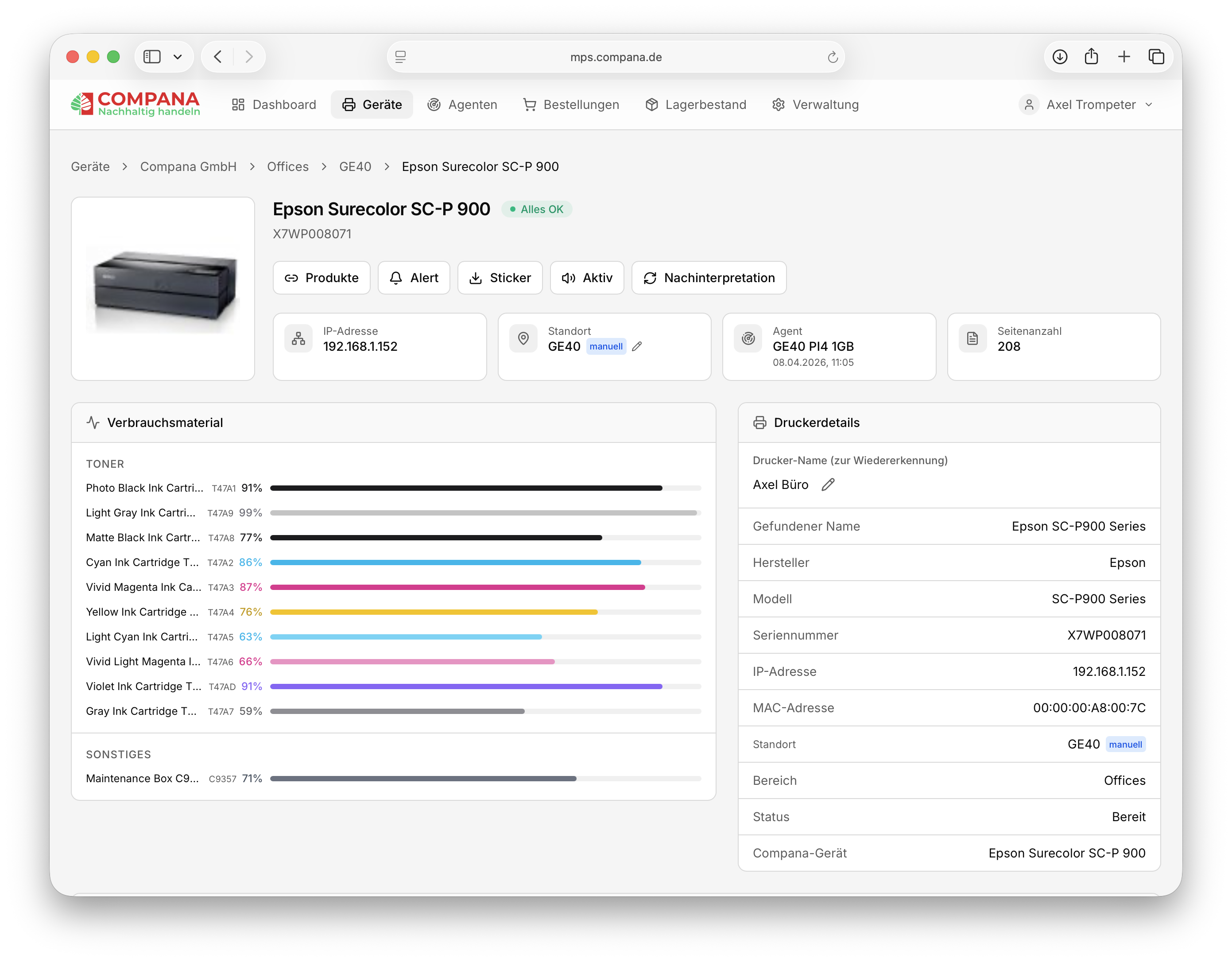Click the Alert bell button
The height and width of the screenshot is (962, 1232).
tap(414, 278)
